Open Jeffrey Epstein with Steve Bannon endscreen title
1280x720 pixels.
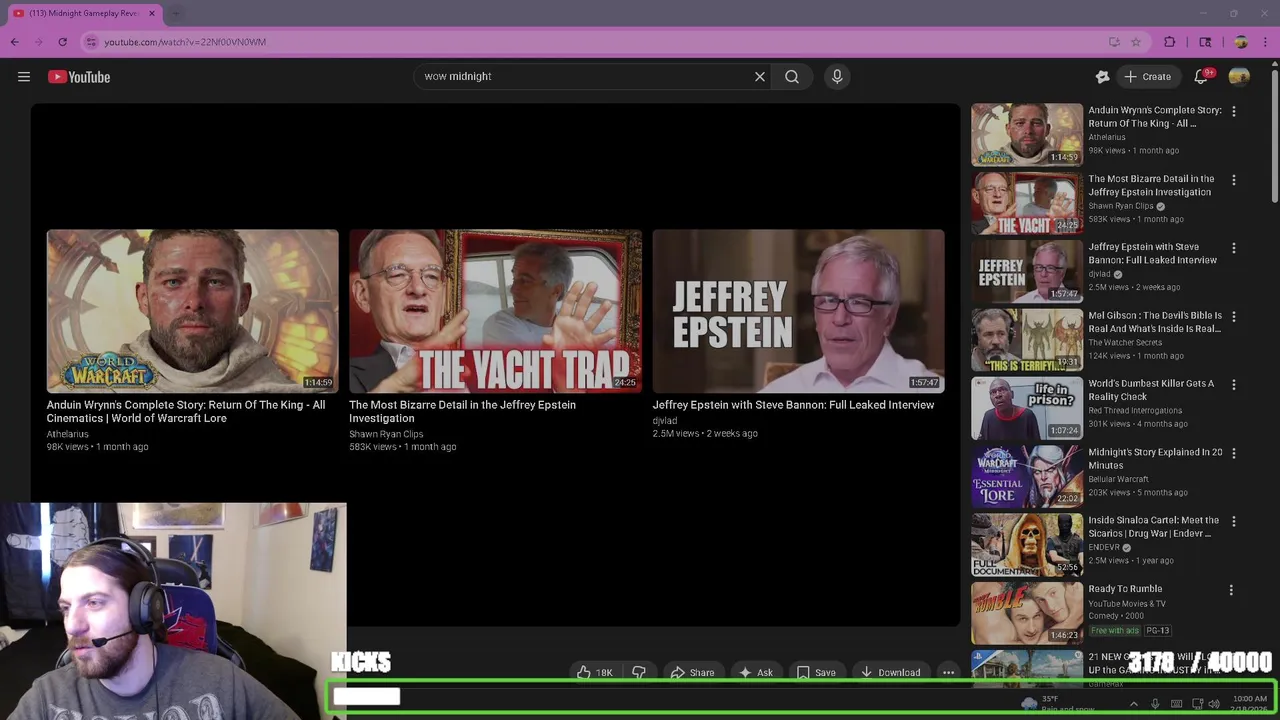[793, 405]
